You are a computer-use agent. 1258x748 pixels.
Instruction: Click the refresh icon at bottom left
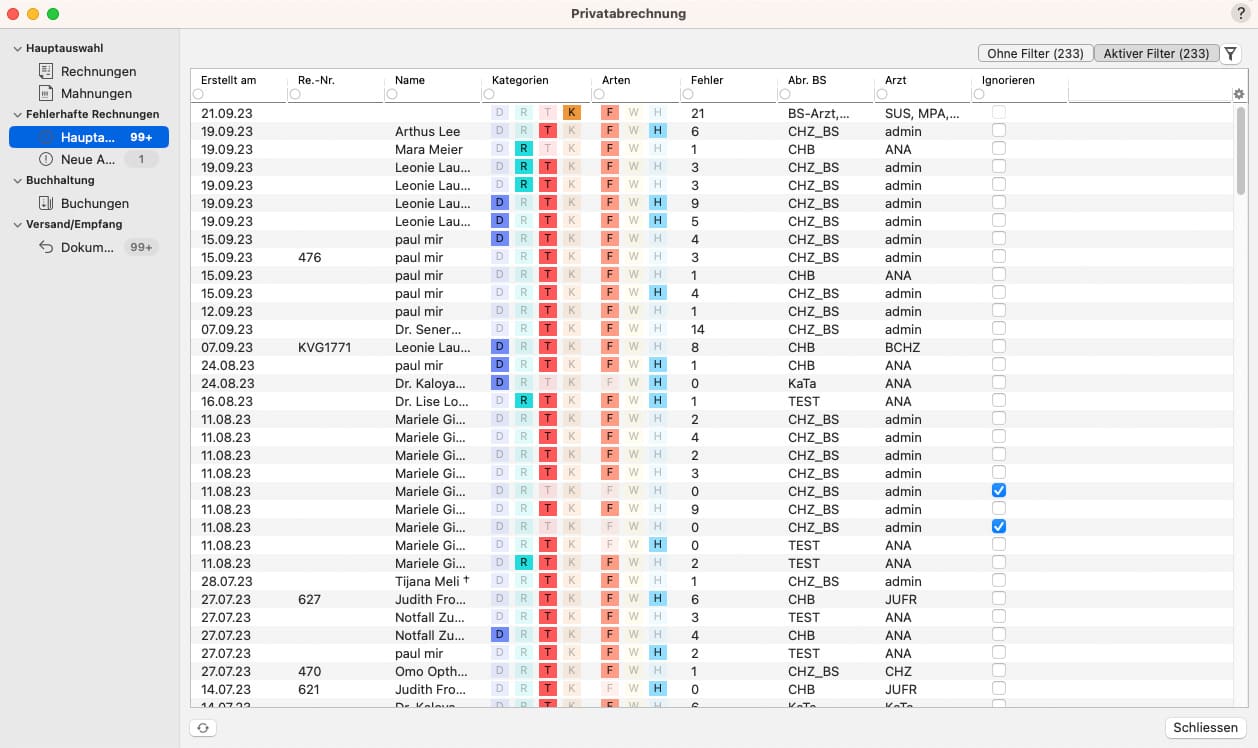pyautogui.click(x=203, y=728)
